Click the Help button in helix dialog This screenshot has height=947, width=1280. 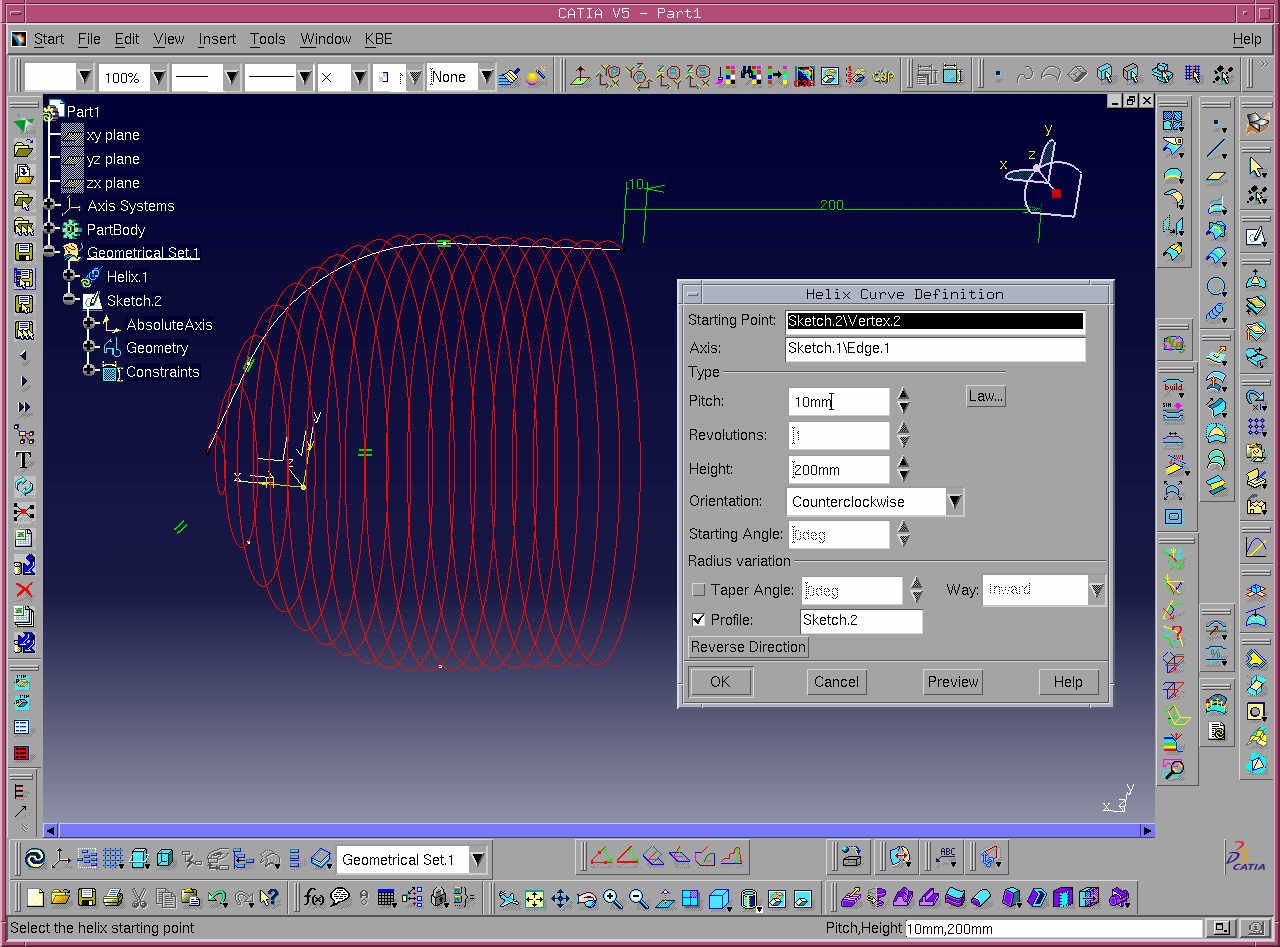pos(1068,682)
